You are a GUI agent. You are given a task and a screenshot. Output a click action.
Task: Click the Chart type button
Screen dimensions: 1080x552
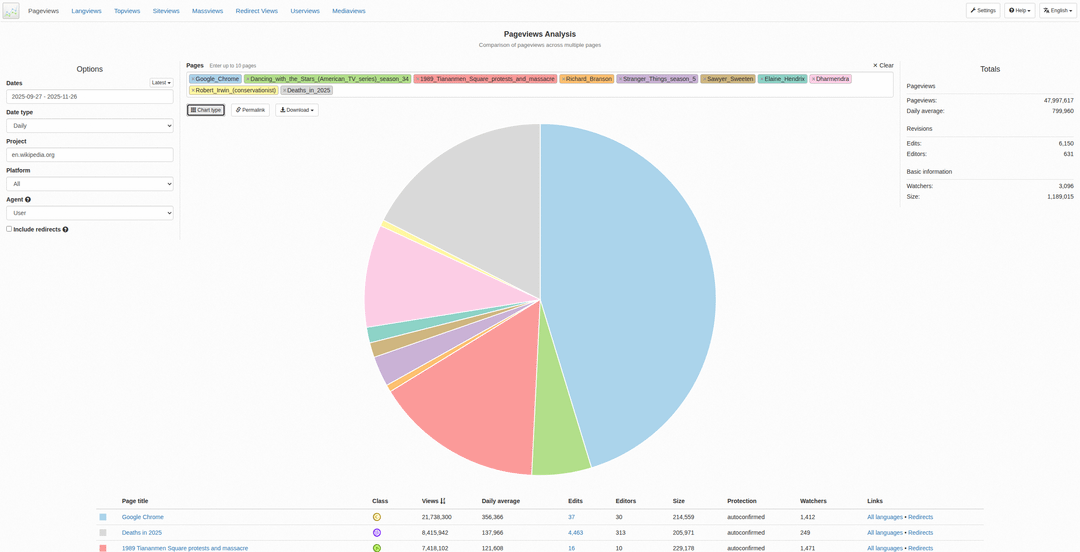coord(206,110)
